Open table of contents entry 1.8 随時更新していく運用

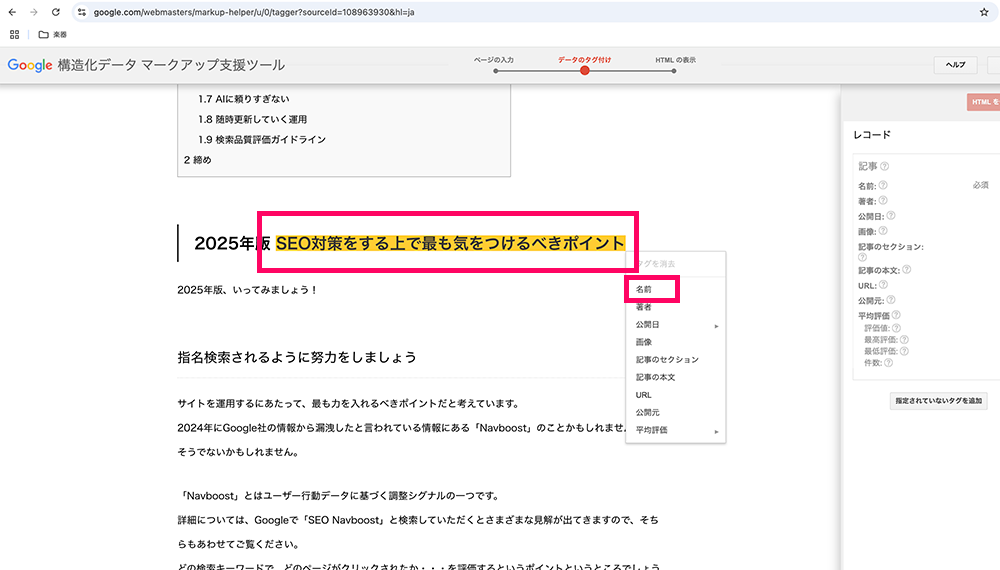[x=253, y=119]
